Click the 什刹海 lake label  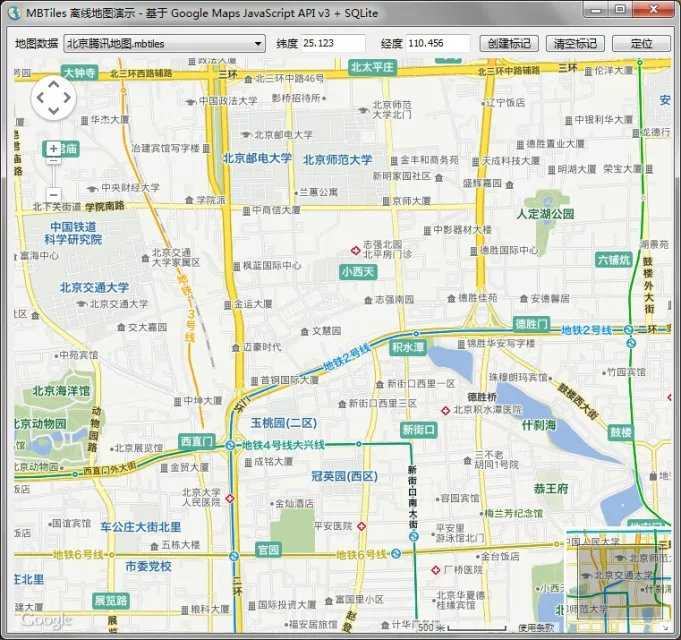coord(539,424)
